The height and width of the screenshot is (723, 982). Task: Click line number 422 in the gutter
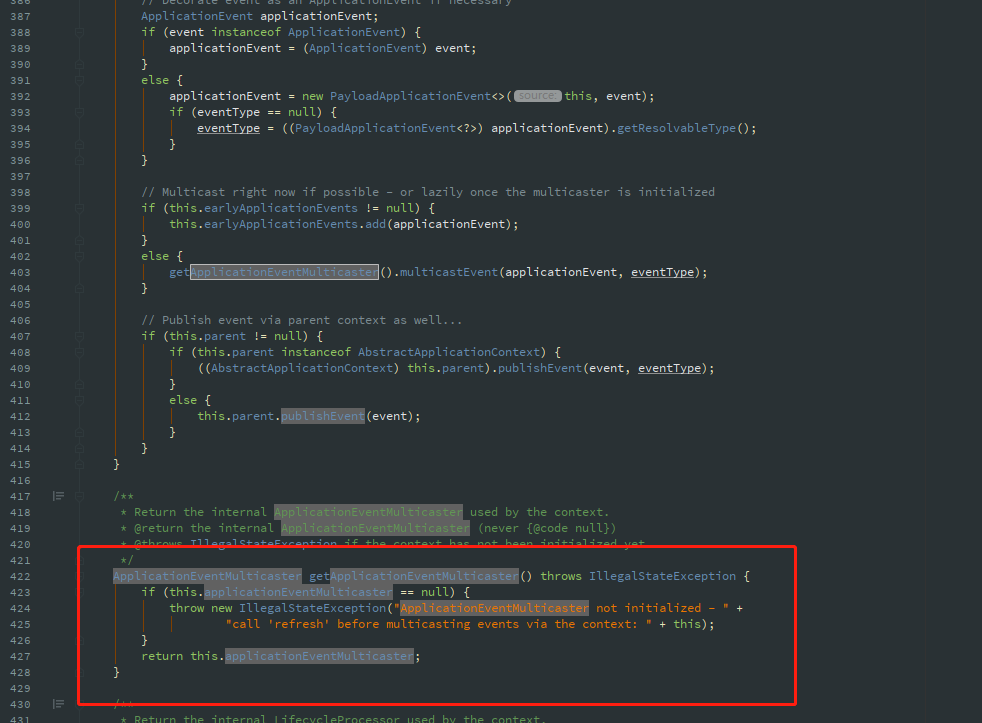click(20, 576)
